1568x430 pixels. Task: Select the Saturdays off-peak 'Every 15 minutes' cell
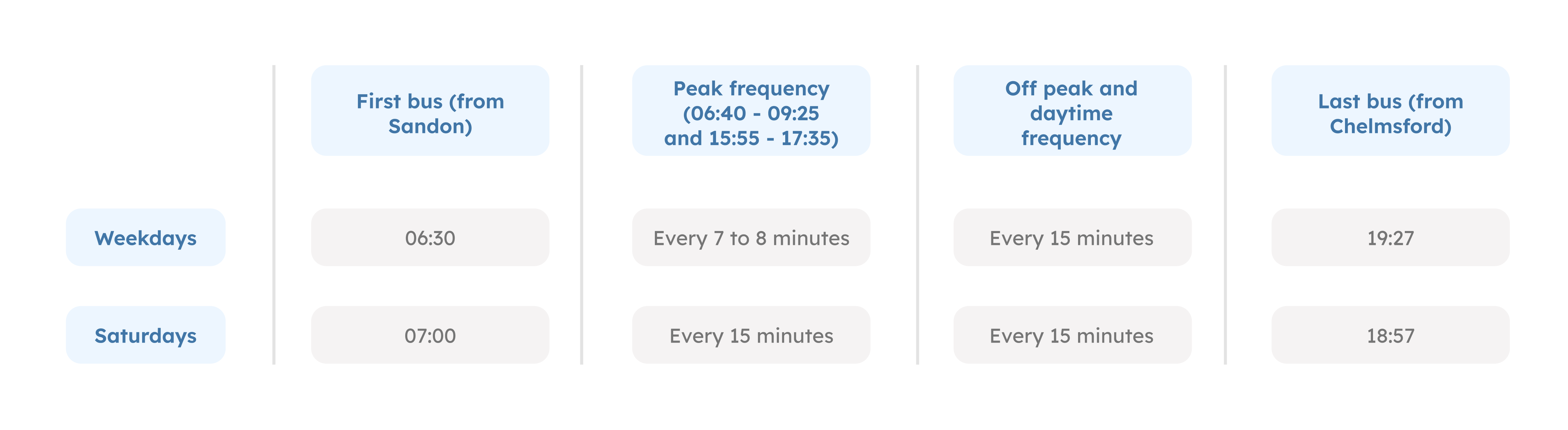(x=1071, y=335)
